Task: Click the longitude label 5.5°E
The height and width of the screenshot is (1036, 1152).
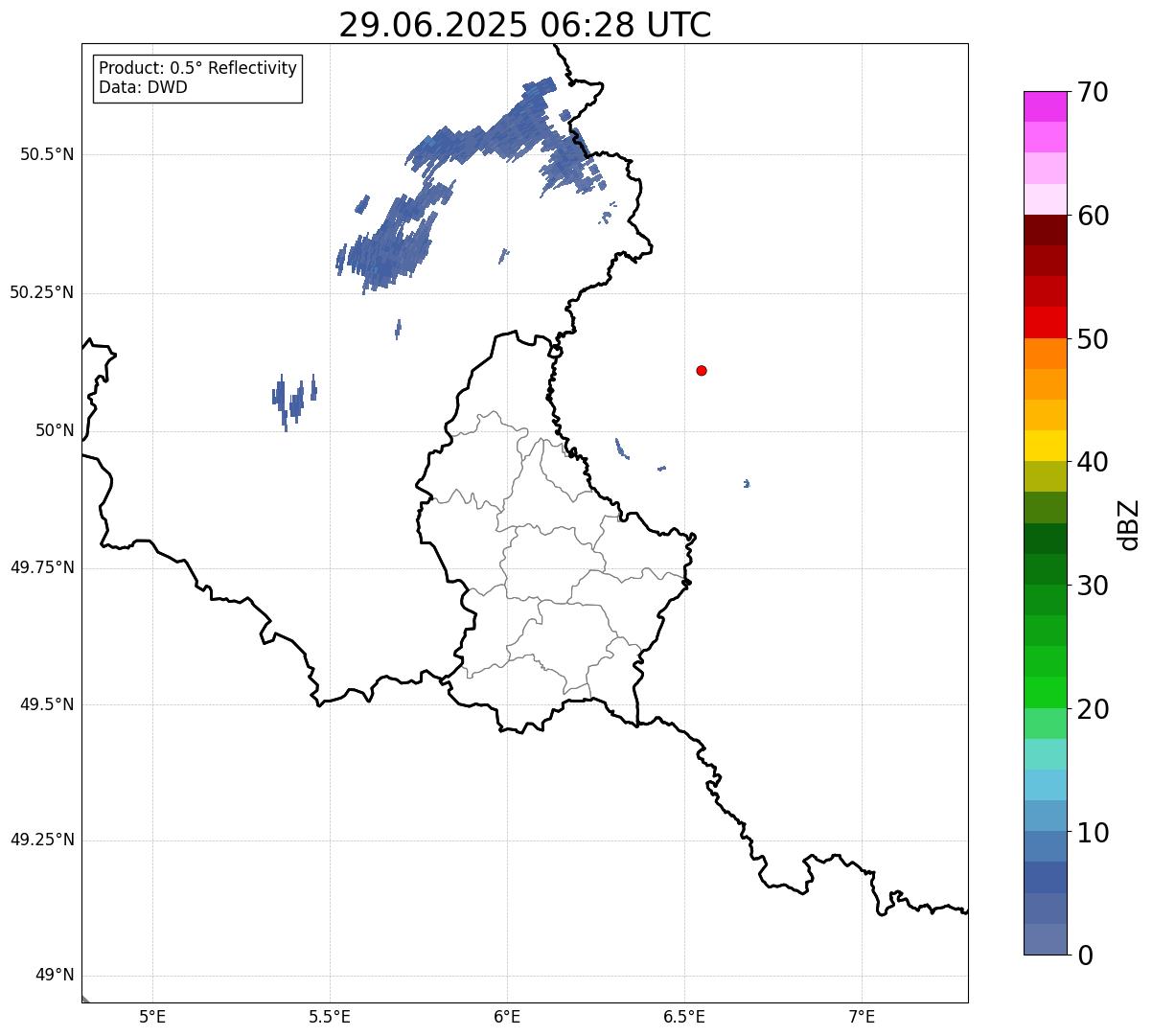Action: (330, 1017)
